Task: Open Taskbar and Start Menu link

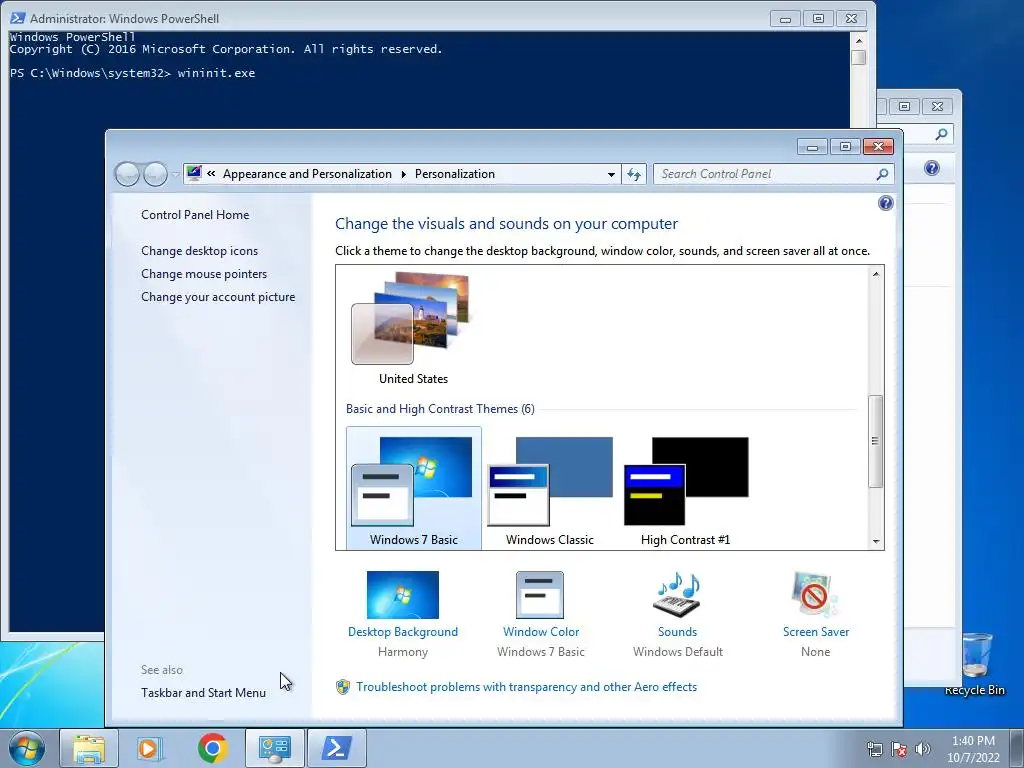Action: pyautogui.click(x=203, y=692)
